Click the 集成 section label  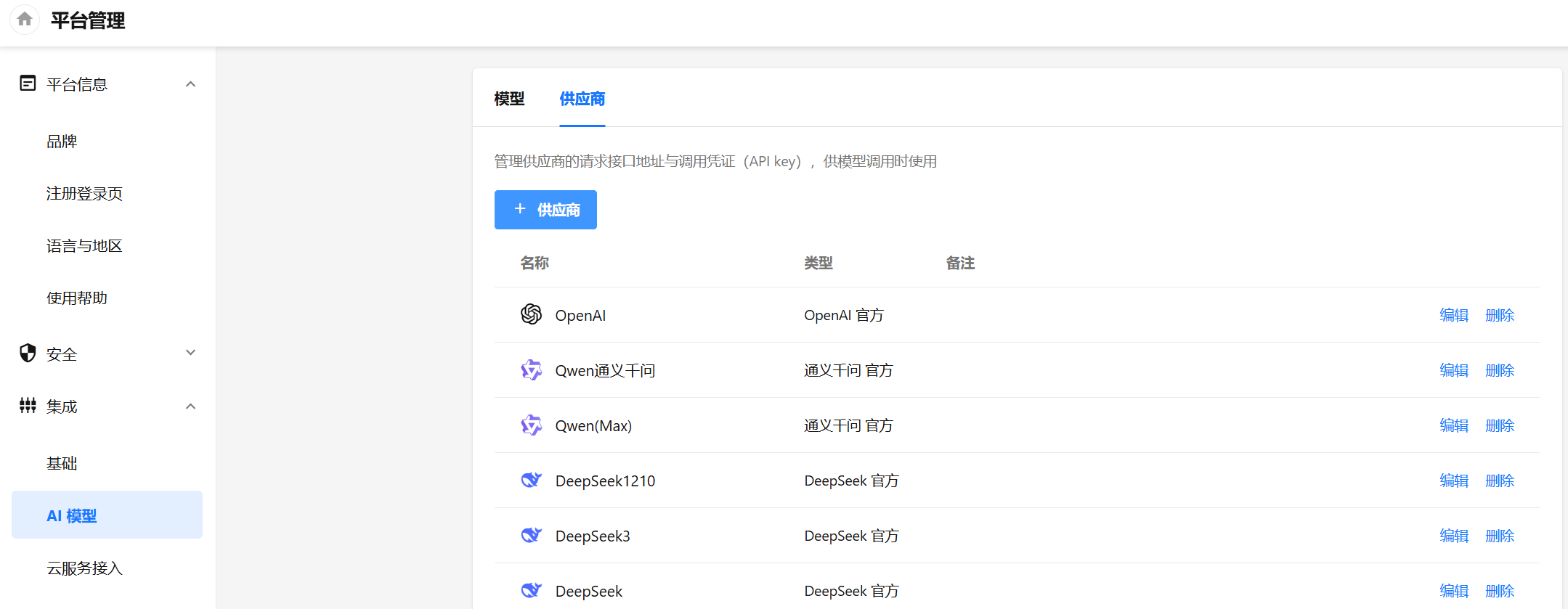62,406
